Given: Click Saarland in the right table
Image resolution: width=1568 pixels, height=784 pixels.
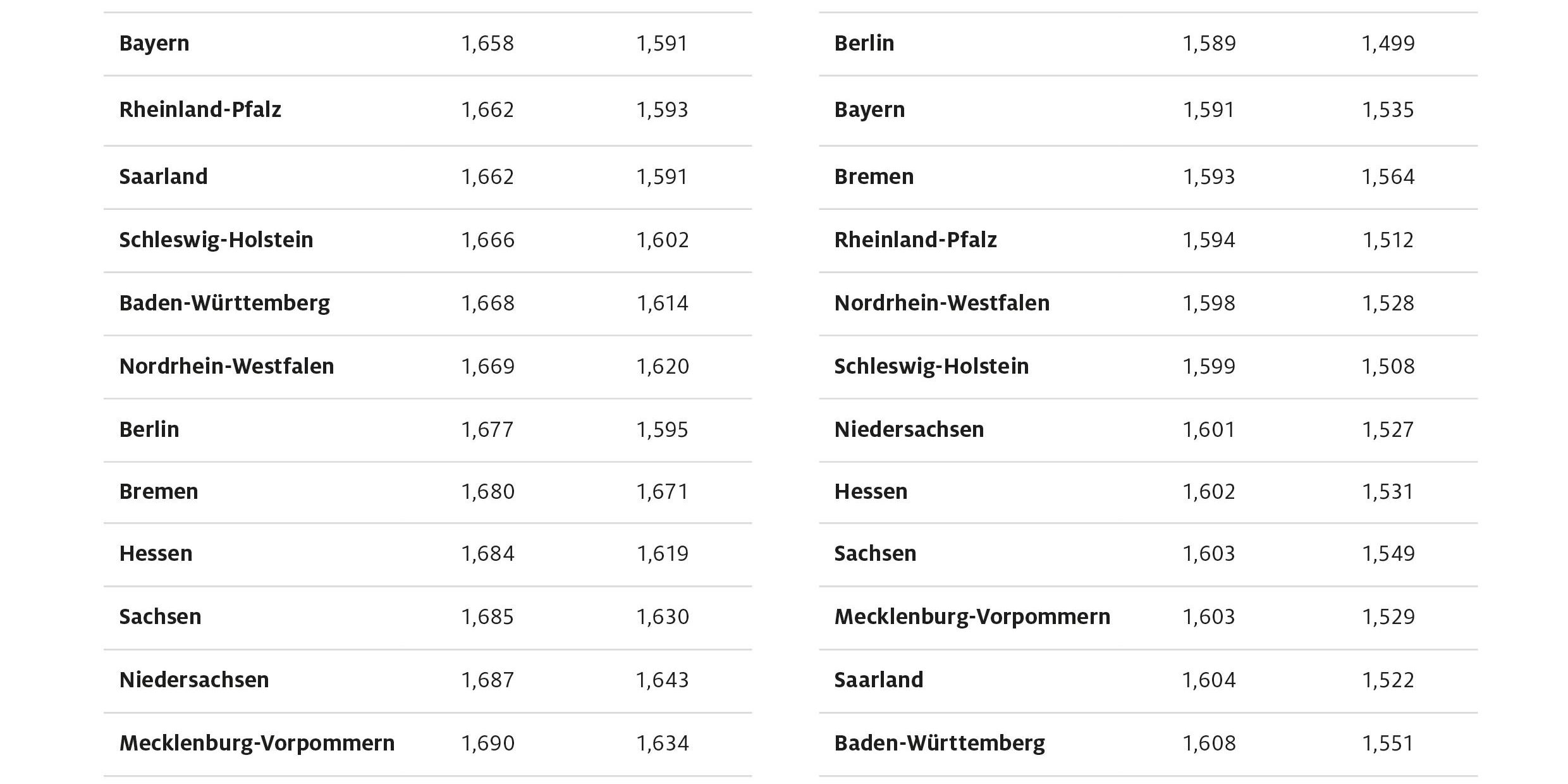Looking at the screenshot, I should [x=879, y=680].
